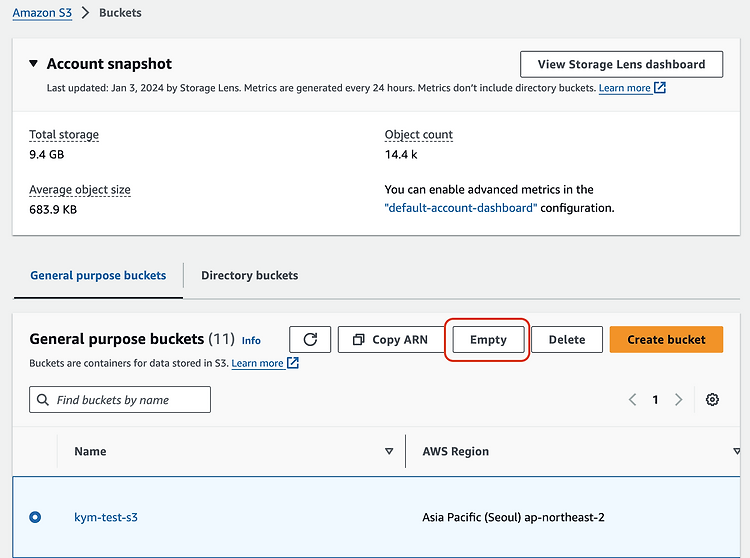Click View Storage Lens dashboard button

pyautogui.click(x=621, y=64)
